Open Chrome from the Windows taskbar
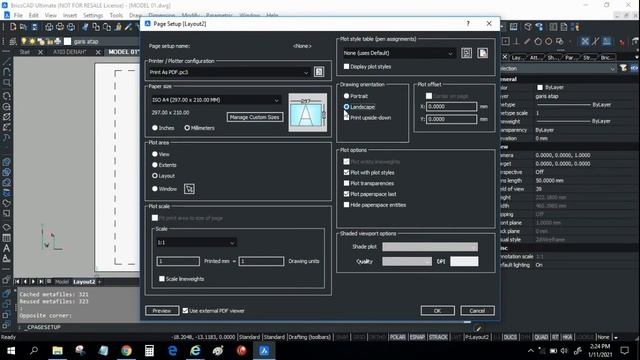640x360 pixels. (126, 350)
